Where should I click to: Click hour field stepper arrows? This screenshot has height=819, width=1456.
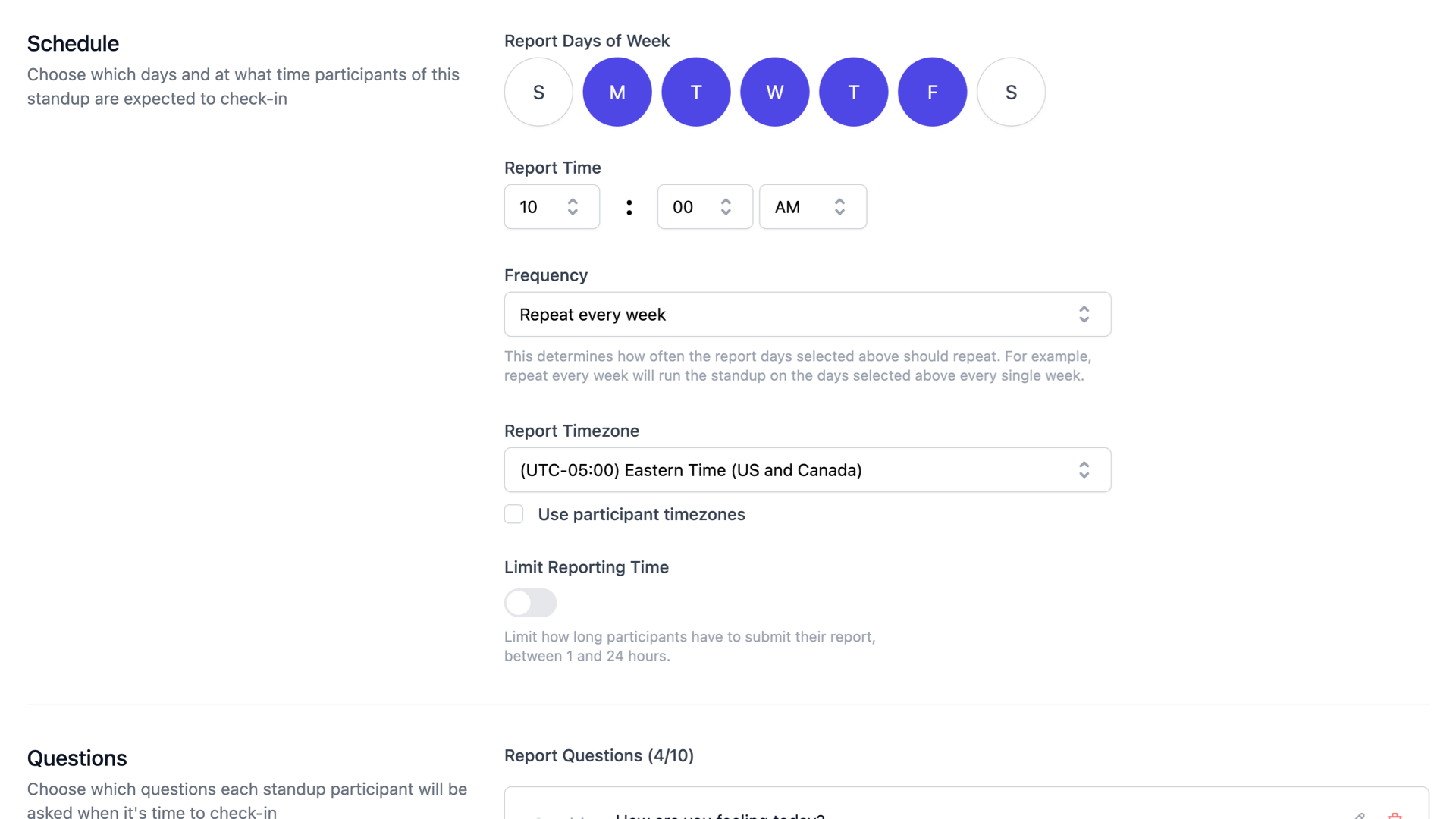point(573,207)
